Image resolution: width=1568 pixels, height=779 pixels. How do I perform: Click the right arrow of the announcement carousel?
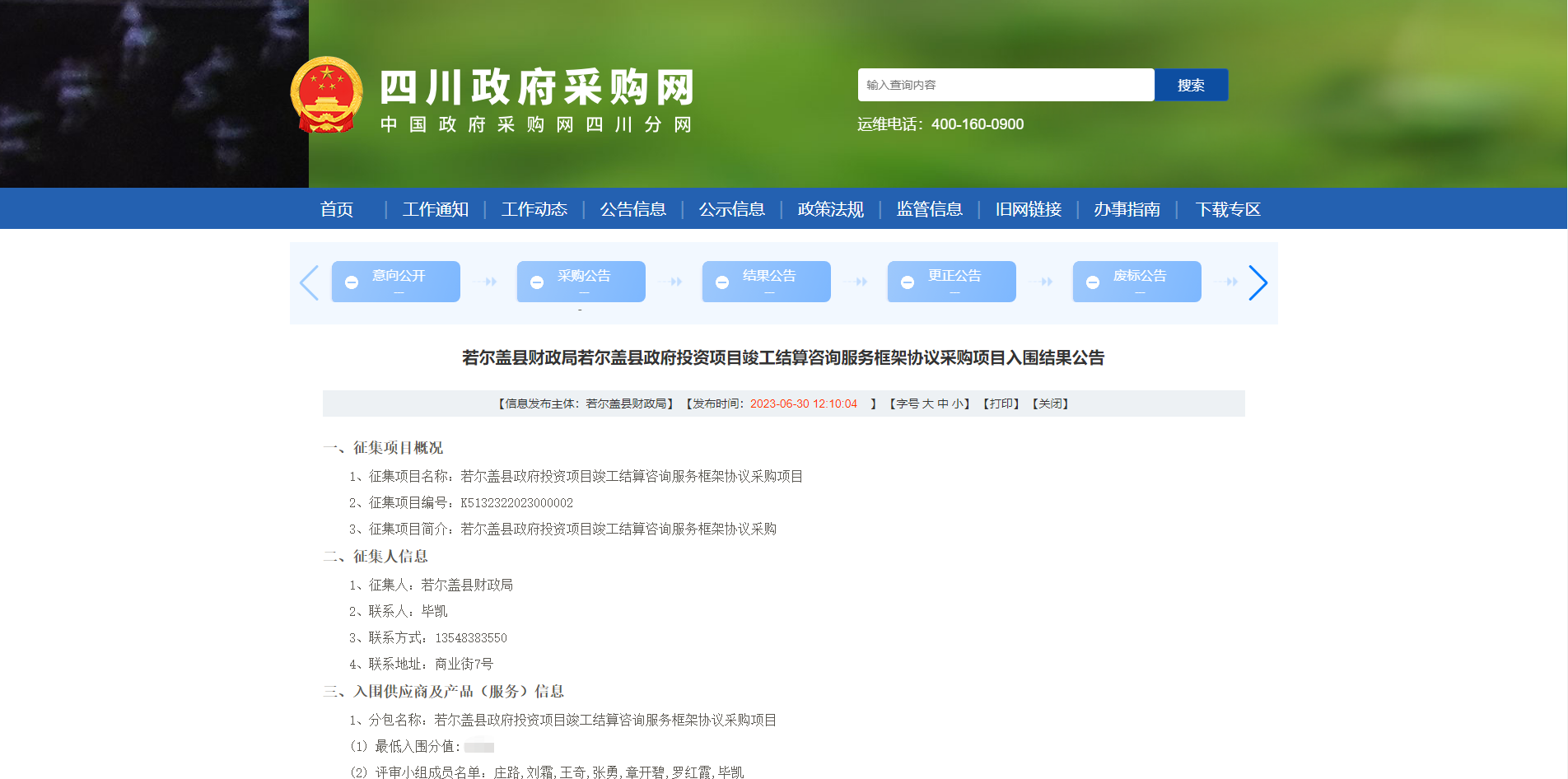(x=1257, y=283)
